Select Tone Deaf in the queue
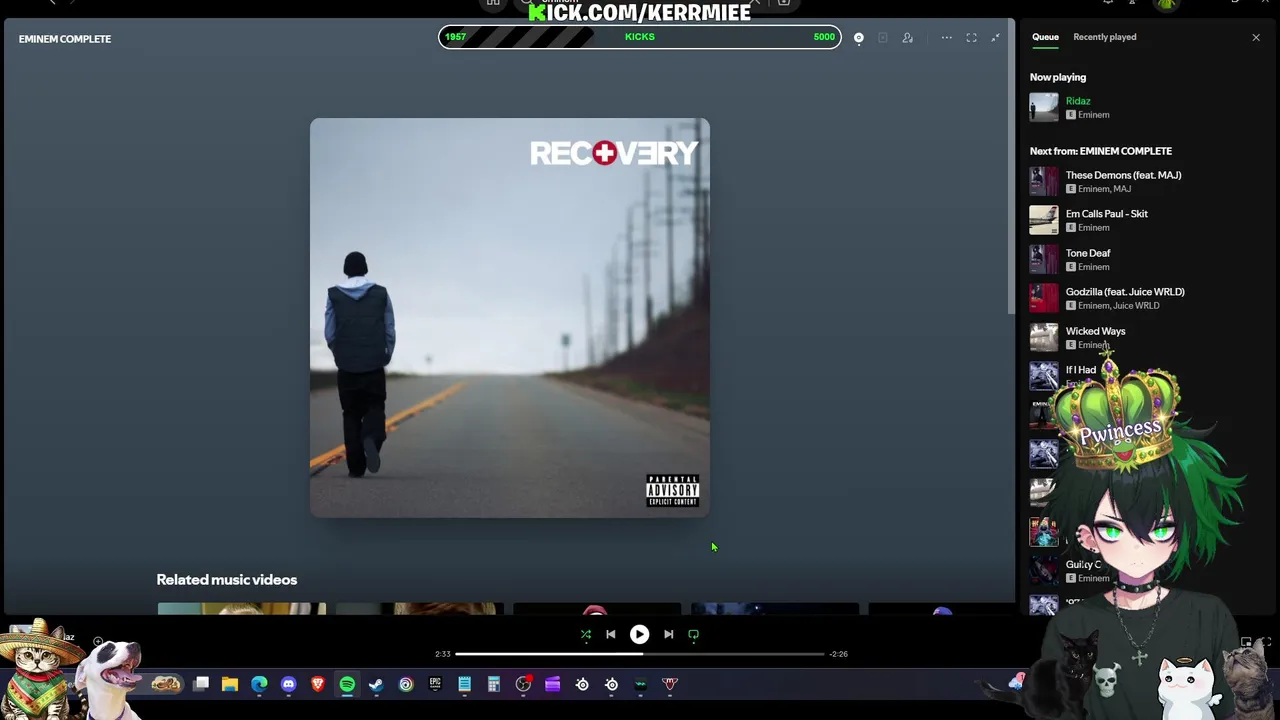 pyautogui.click(x=1088, y=253)
